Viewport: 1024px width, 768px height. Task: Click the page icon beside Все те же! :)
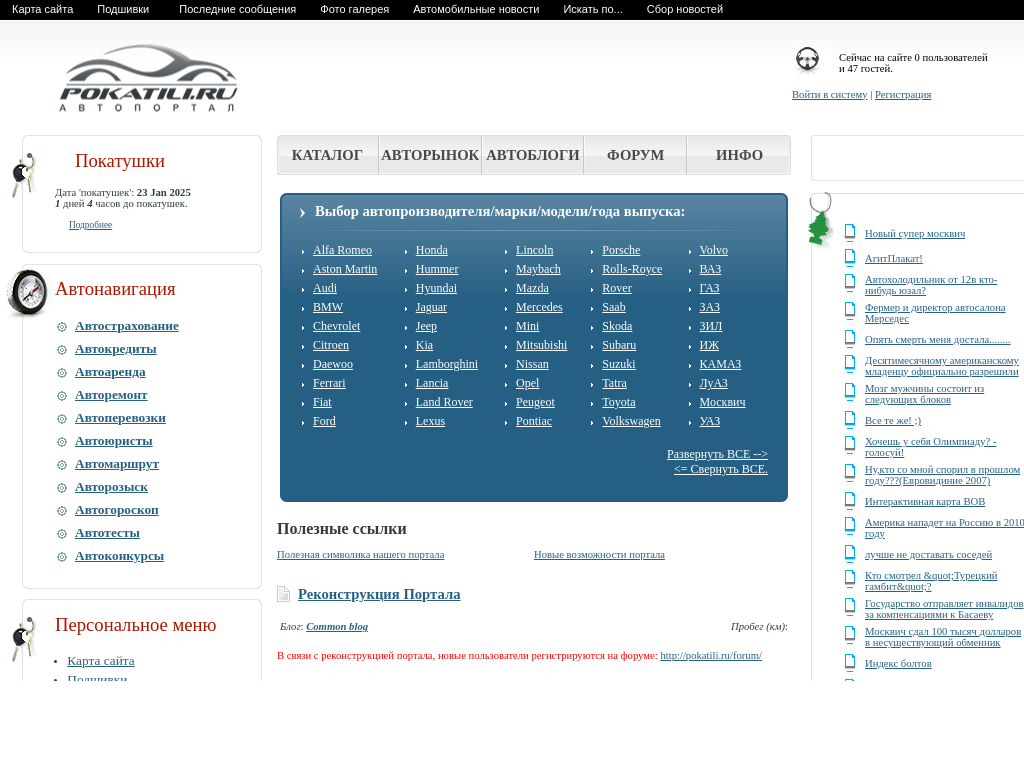click(850, 419)
